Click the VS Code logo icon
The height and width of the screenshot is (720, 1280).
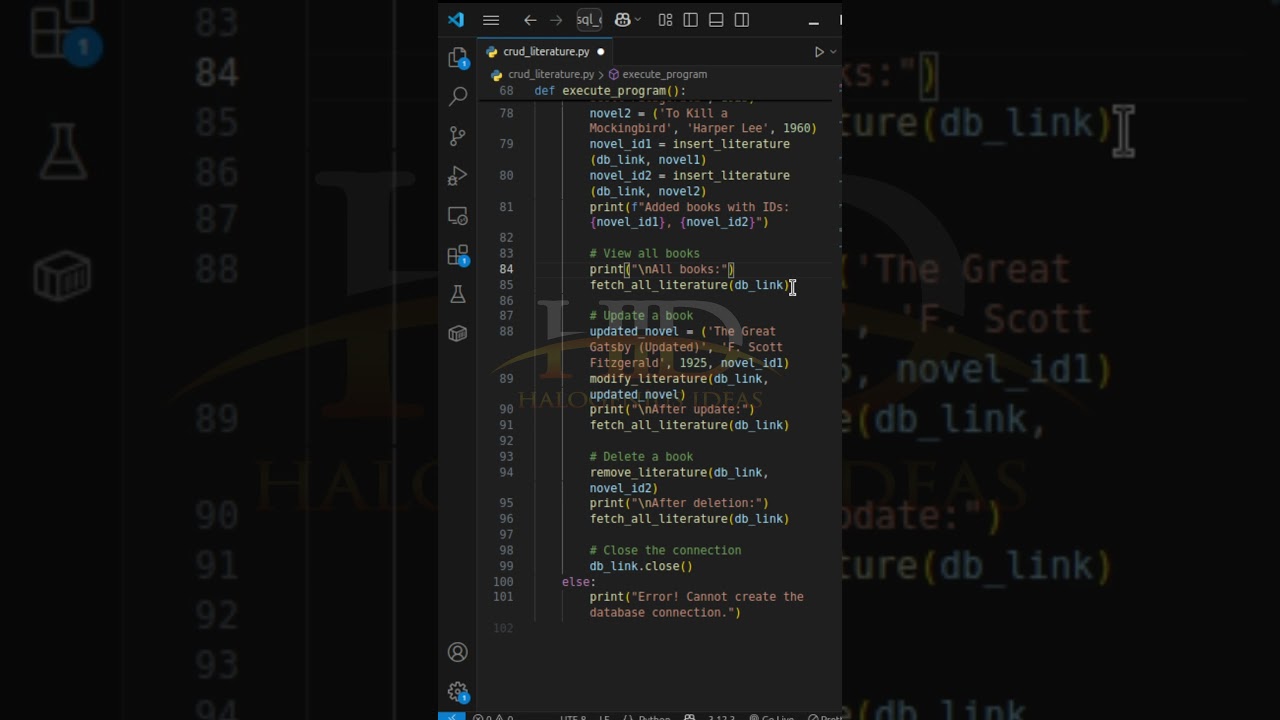coord(456,20)
